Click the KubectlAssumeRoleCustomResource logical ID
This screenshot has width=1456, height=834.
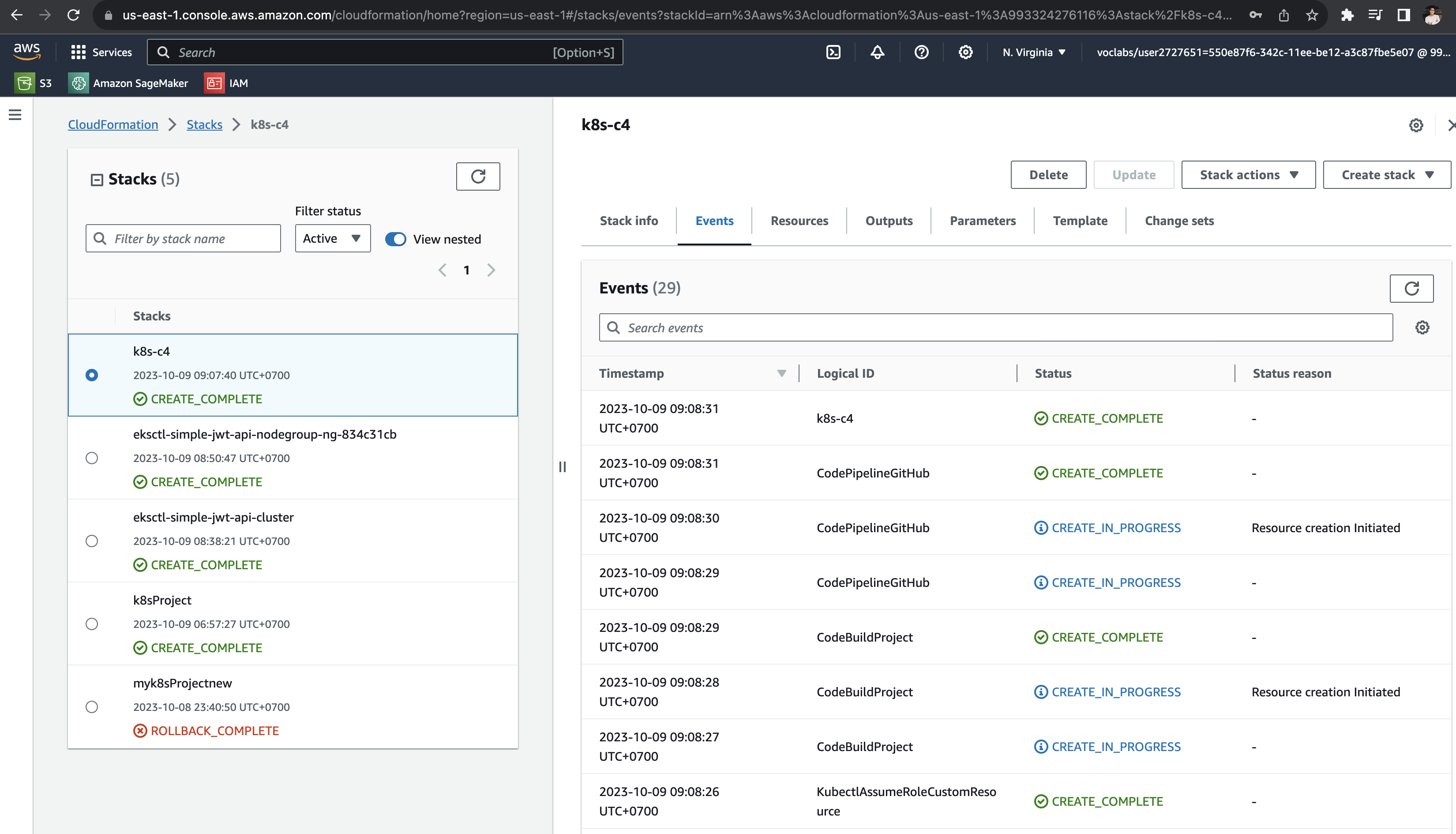[x=906, y=801]
